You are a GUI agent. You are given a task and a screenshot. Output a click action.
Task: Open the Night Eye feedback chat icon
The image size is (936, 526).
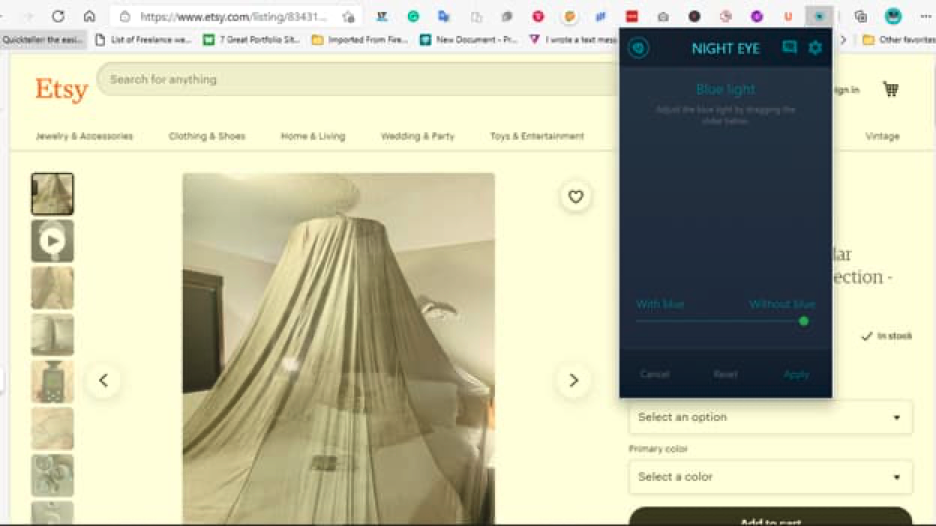coord(789,47)
